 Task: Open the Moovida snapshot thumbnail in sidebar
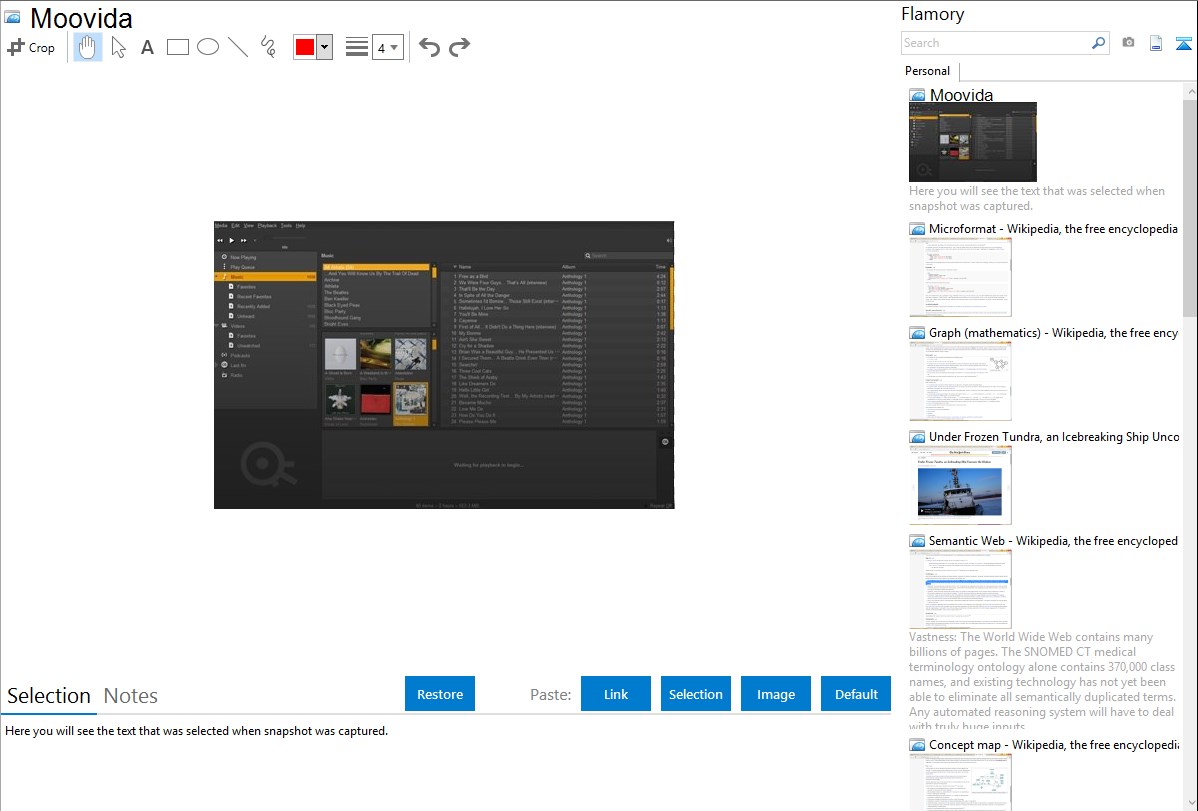tap(973, 142)
